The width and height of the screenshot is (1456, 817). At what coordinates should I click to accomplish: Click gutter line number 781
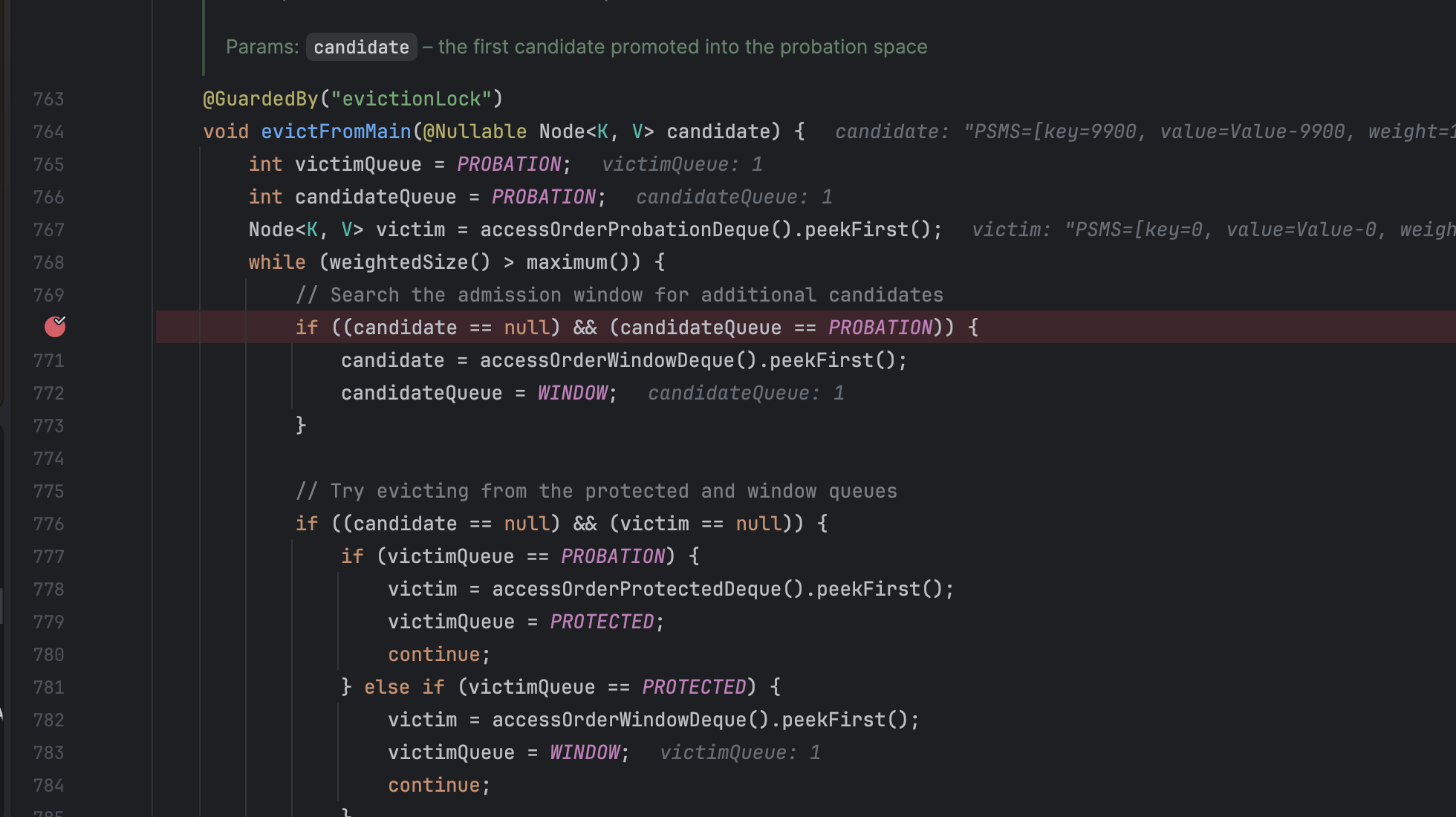coord(48,688)
